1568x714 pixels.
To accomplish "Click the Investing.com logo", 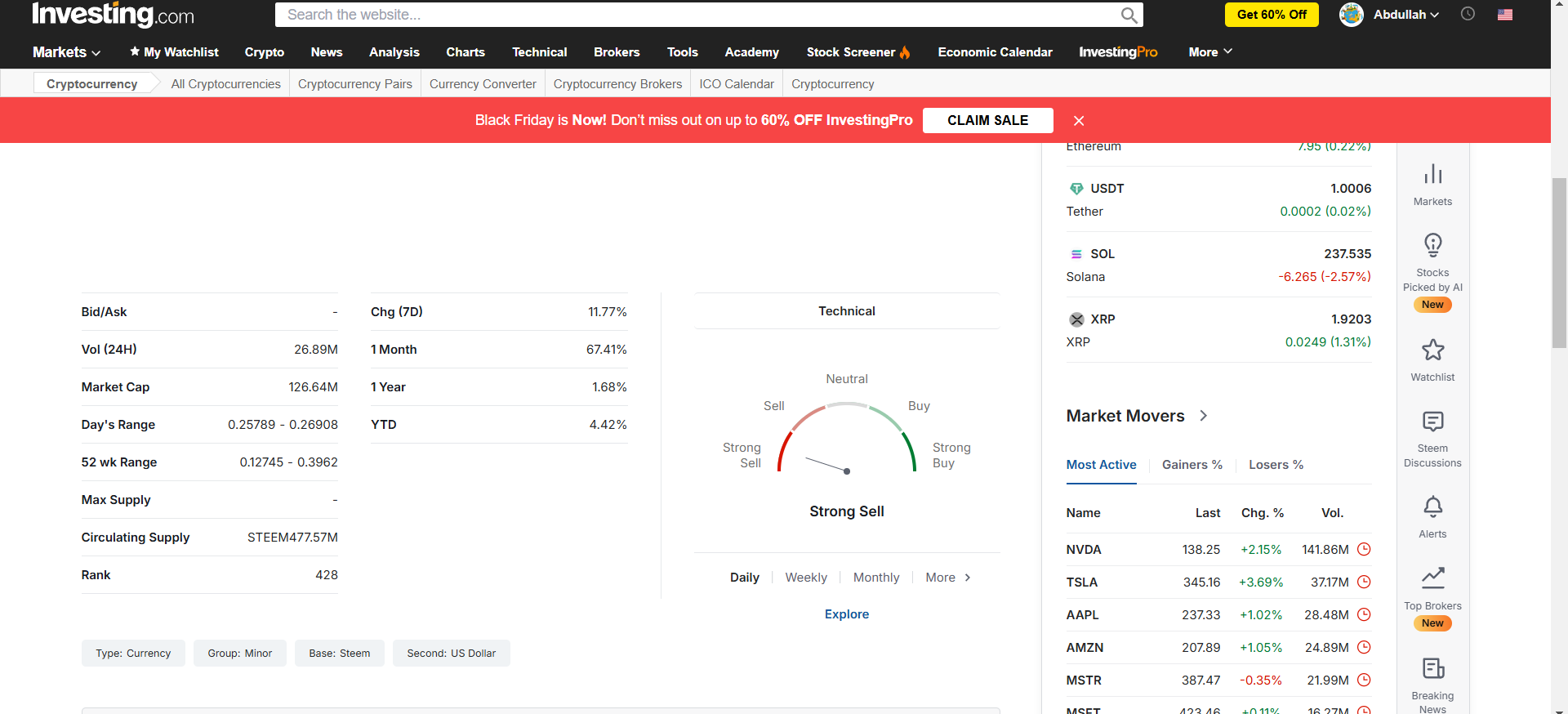I will (x=113, y=15).
